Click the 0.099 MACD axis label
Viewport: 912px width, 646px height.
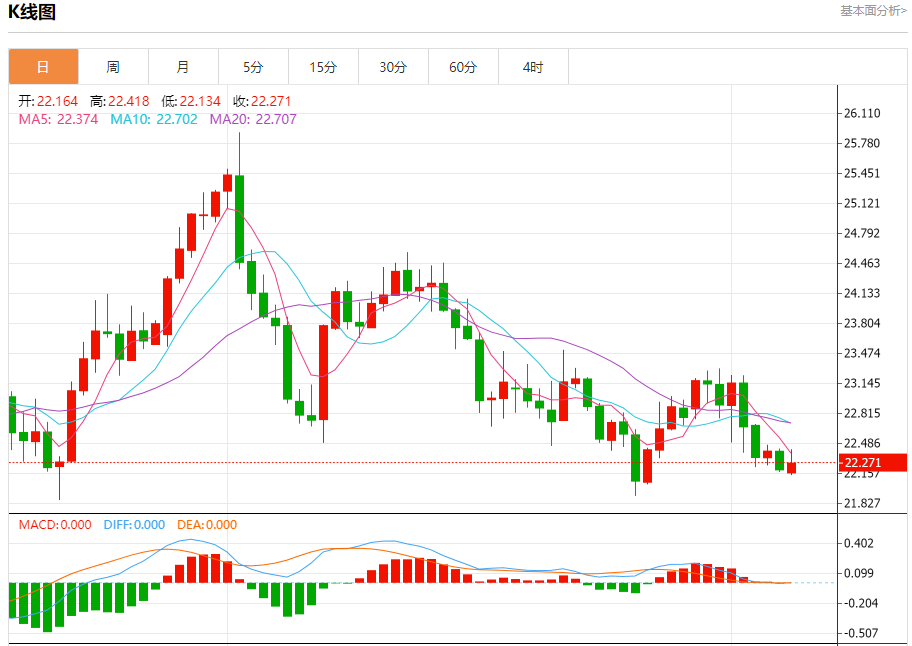click(858, 573)
